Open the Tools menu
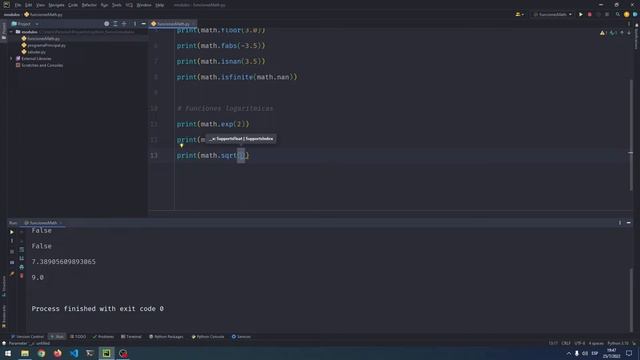Screen dimensions: 640x360 [x=116, y=5]
